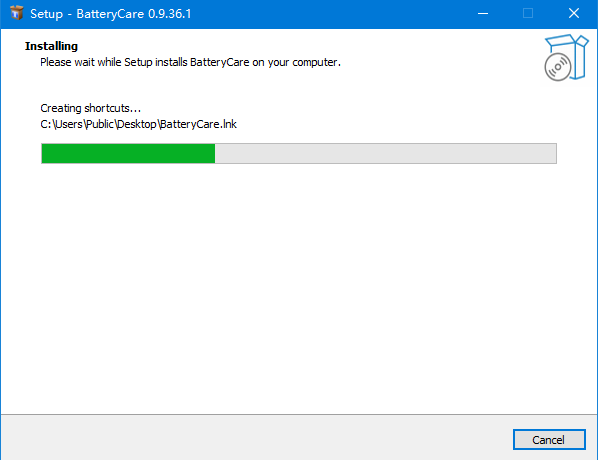Click the bold Installing heading

coord(51,46)
